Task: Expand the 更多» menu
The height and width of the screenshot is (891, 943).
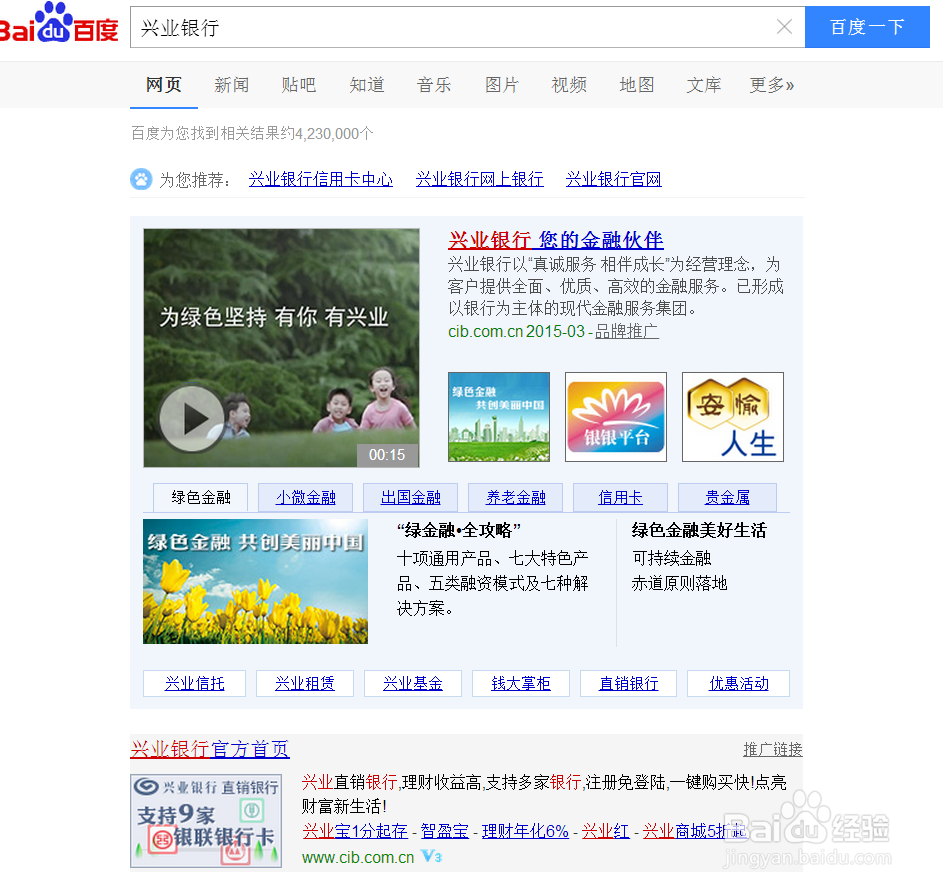Action: [772, 85]
